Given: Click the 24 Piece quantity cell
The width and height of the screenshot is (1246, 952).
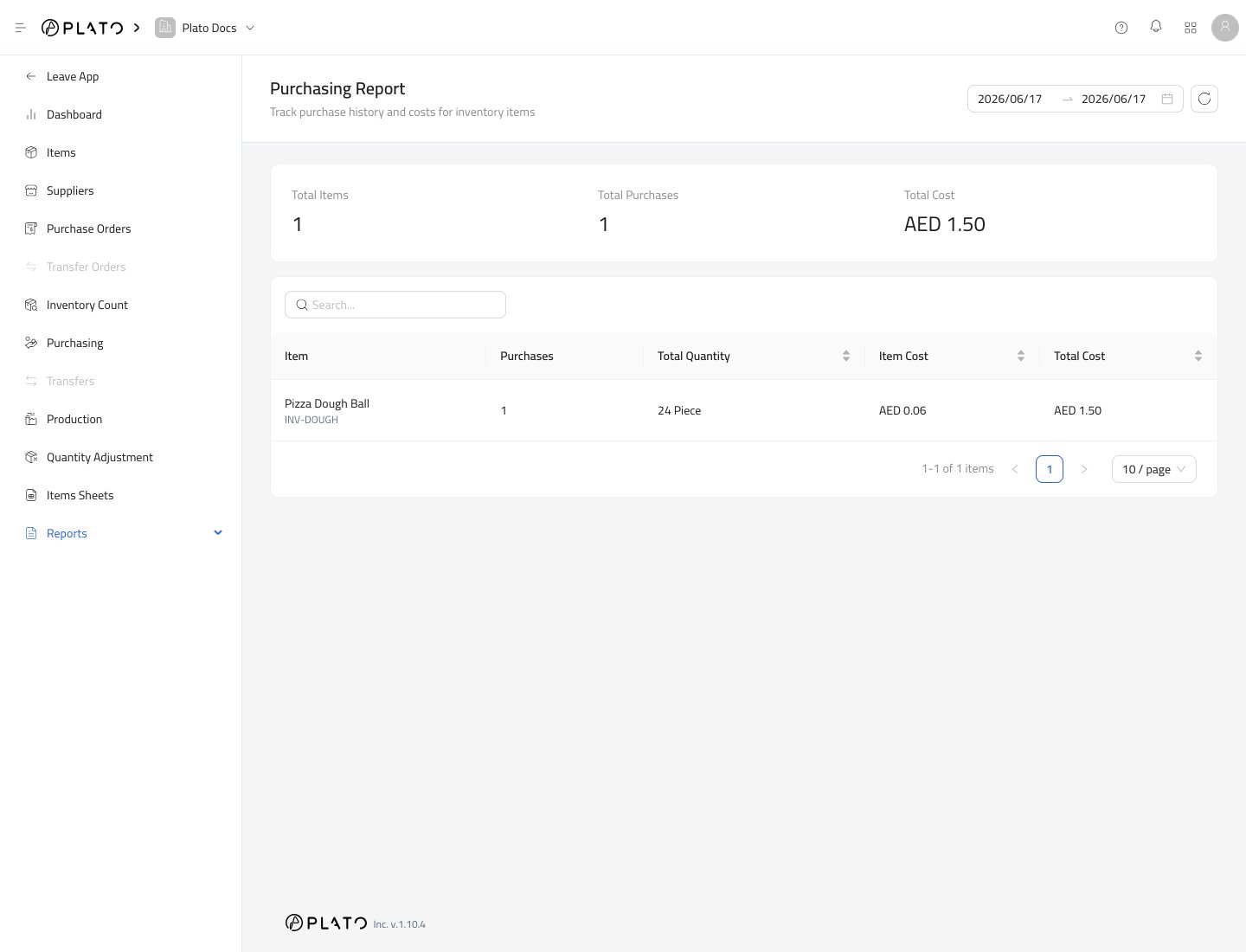Looking at the screenshot, I should 679,410.
